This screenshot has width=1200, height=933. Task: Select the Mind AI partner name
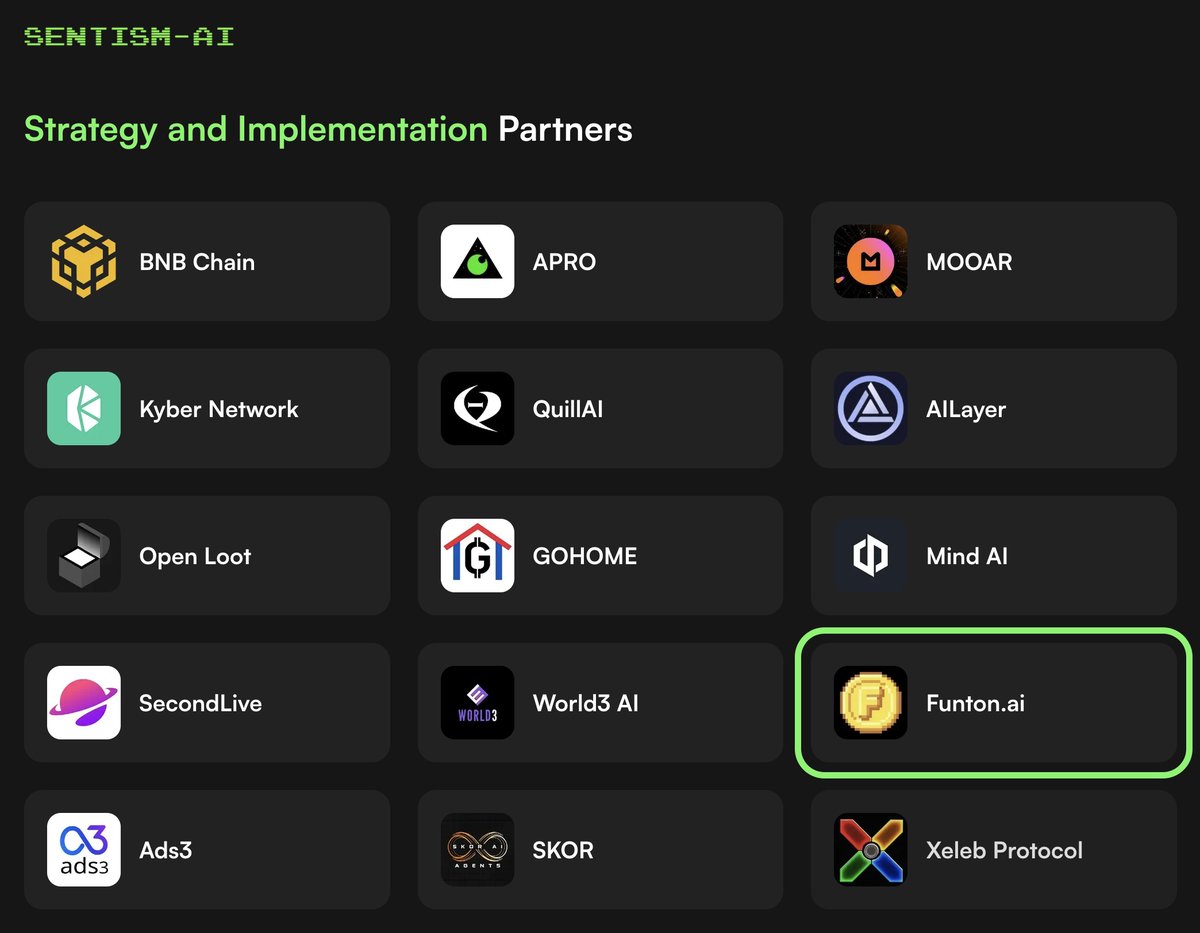pyautogui.click(x=967, y=556)
